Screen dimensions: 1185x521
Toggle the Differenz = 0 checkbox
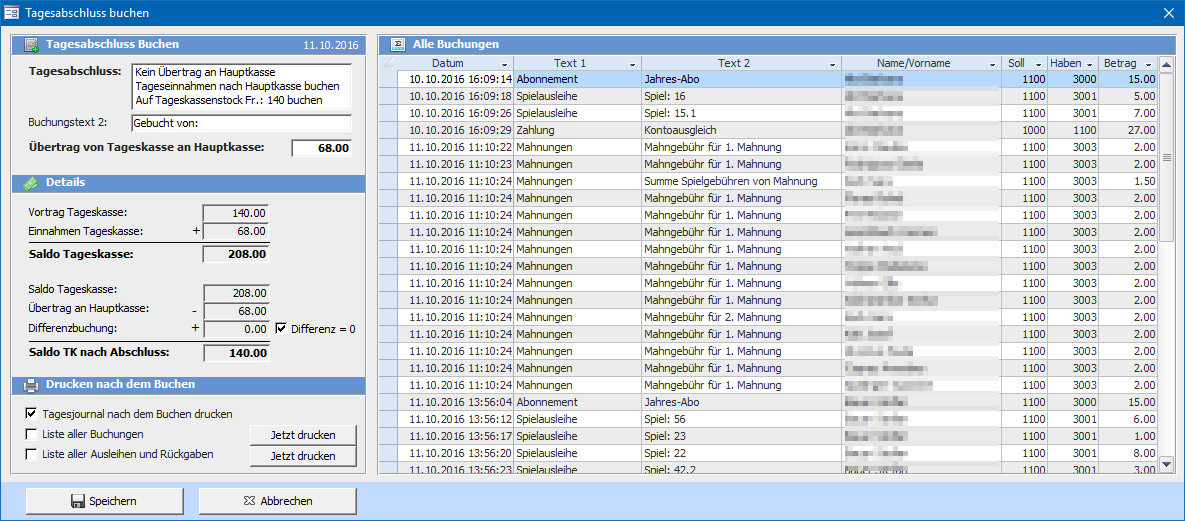coord(281,329)
